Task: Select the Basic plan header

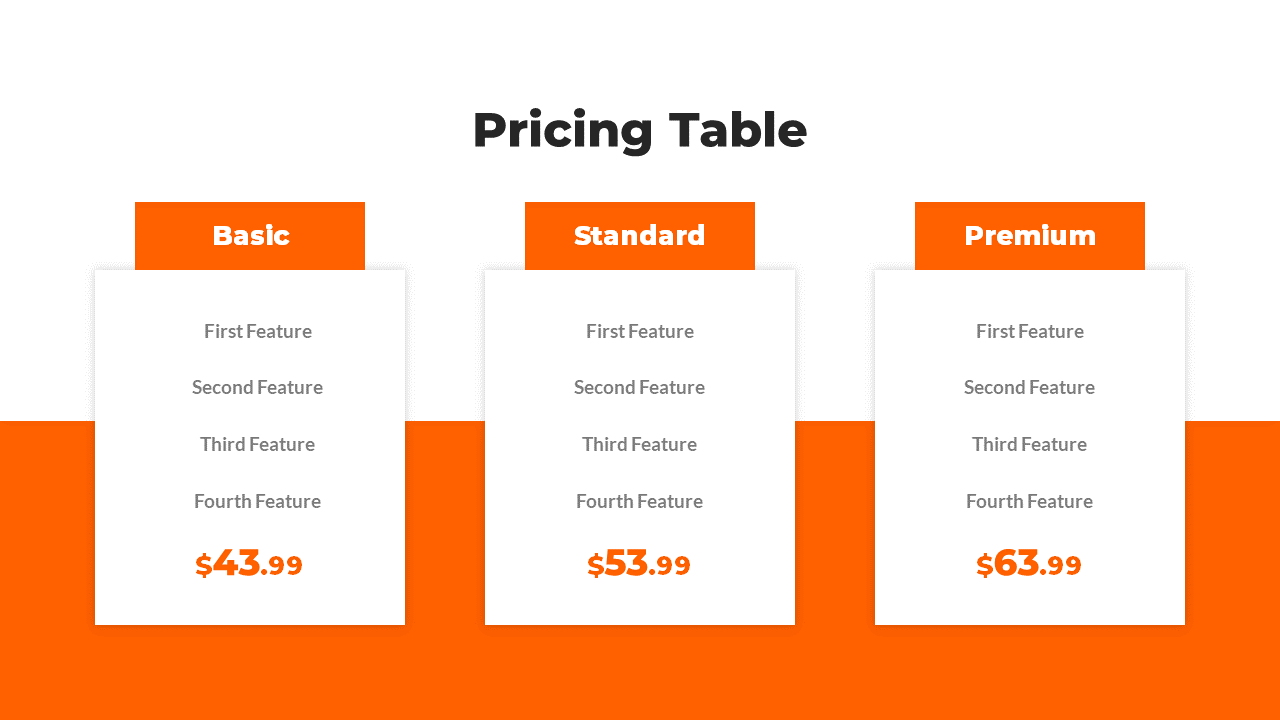Action: click(250, 236)
